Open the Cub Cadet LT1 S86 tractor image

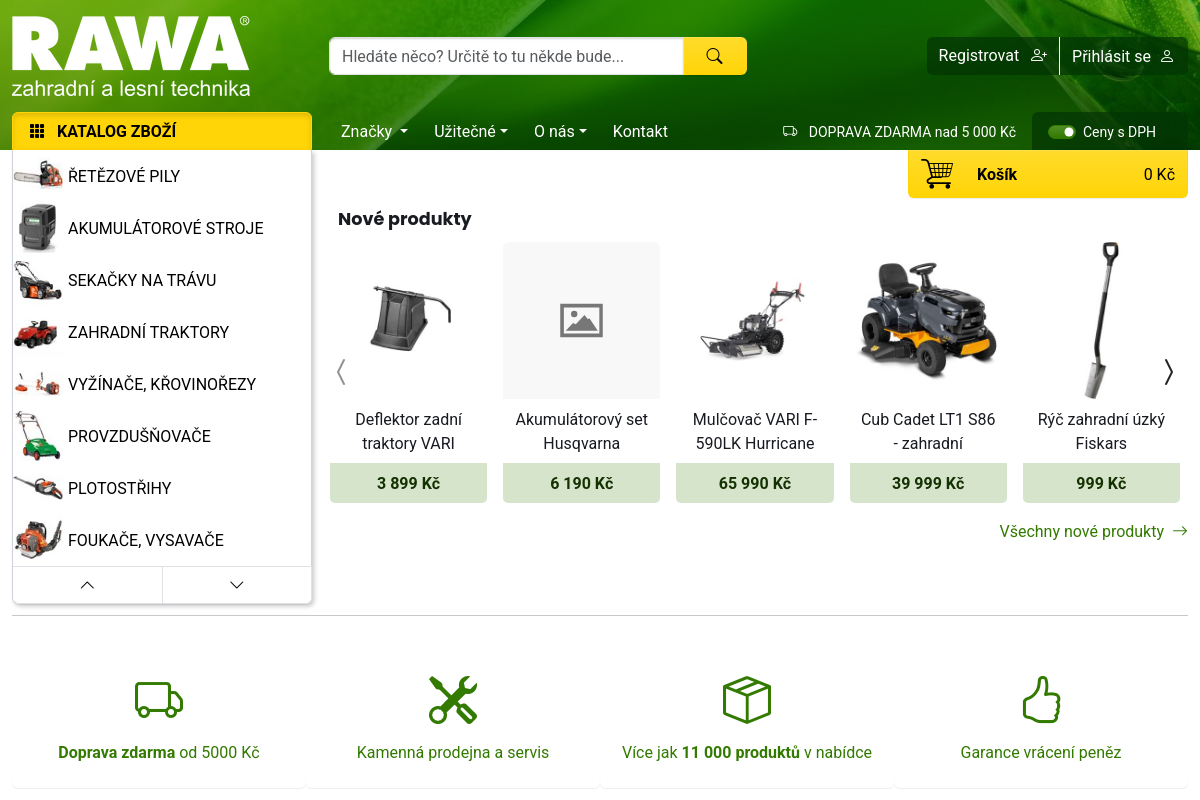(x=928, y=320)
